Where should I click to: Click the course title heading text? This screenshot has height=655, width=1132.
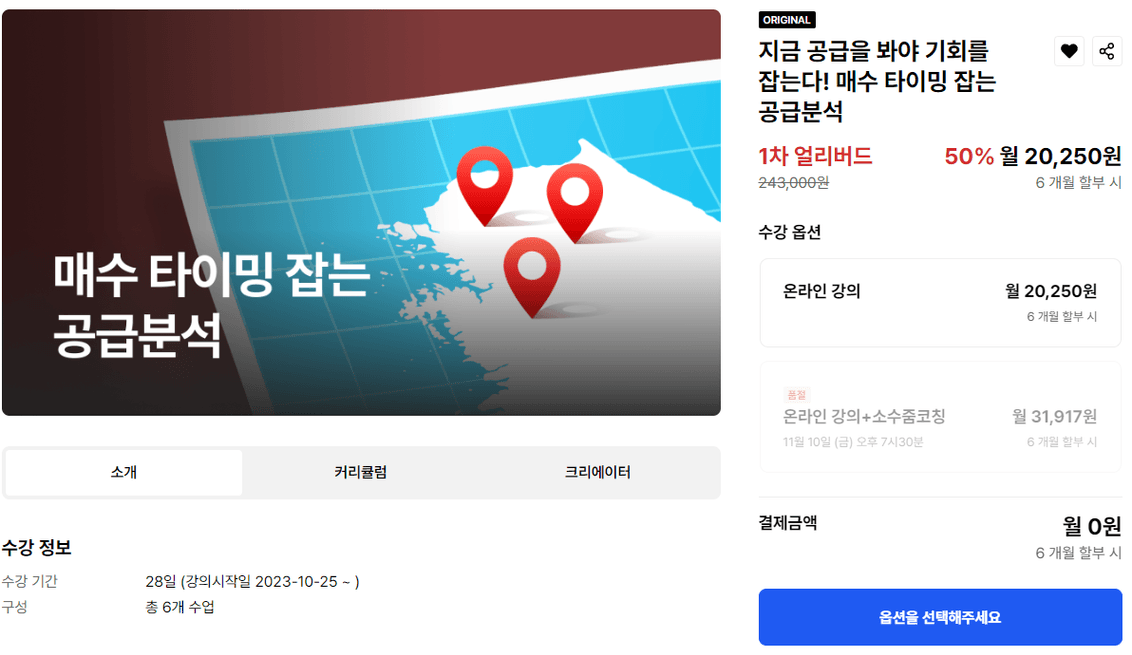coord(876,81)
